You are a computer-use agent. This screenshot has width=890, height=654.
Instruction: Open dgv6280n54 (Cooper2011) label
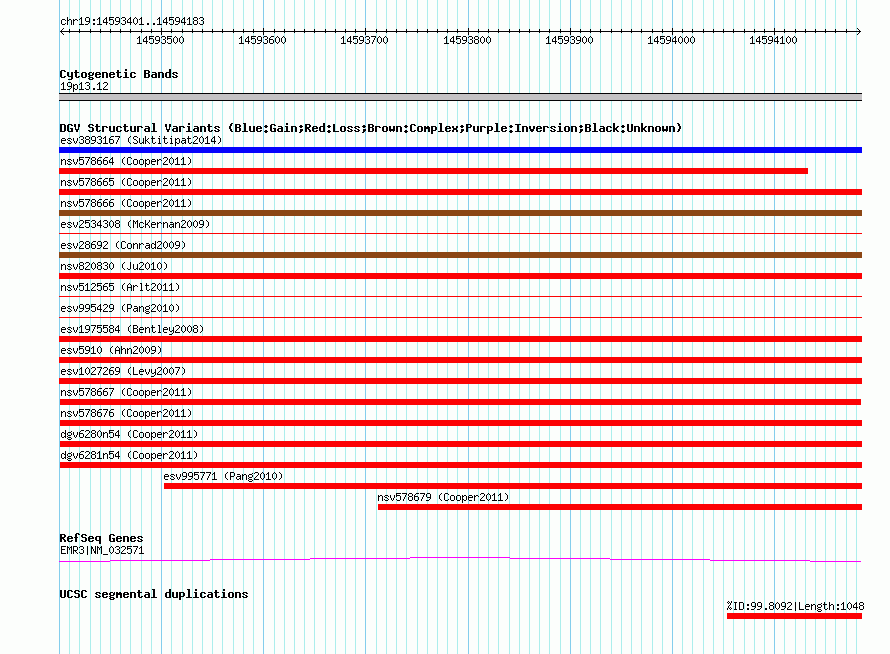click(129, 434)
